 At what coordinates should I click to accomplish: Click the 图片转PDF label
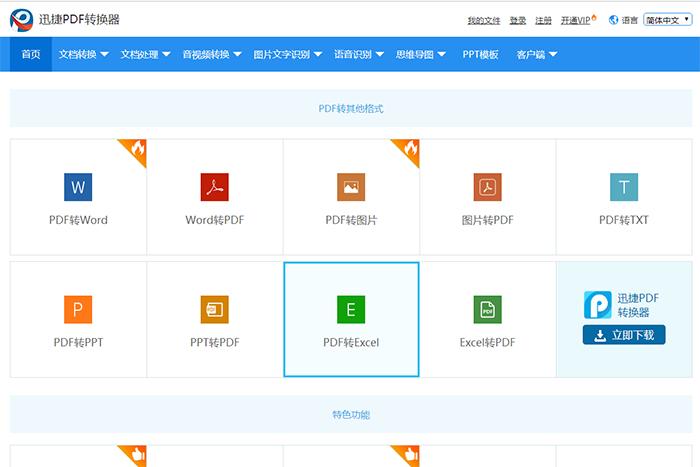[x=488, y=220]
